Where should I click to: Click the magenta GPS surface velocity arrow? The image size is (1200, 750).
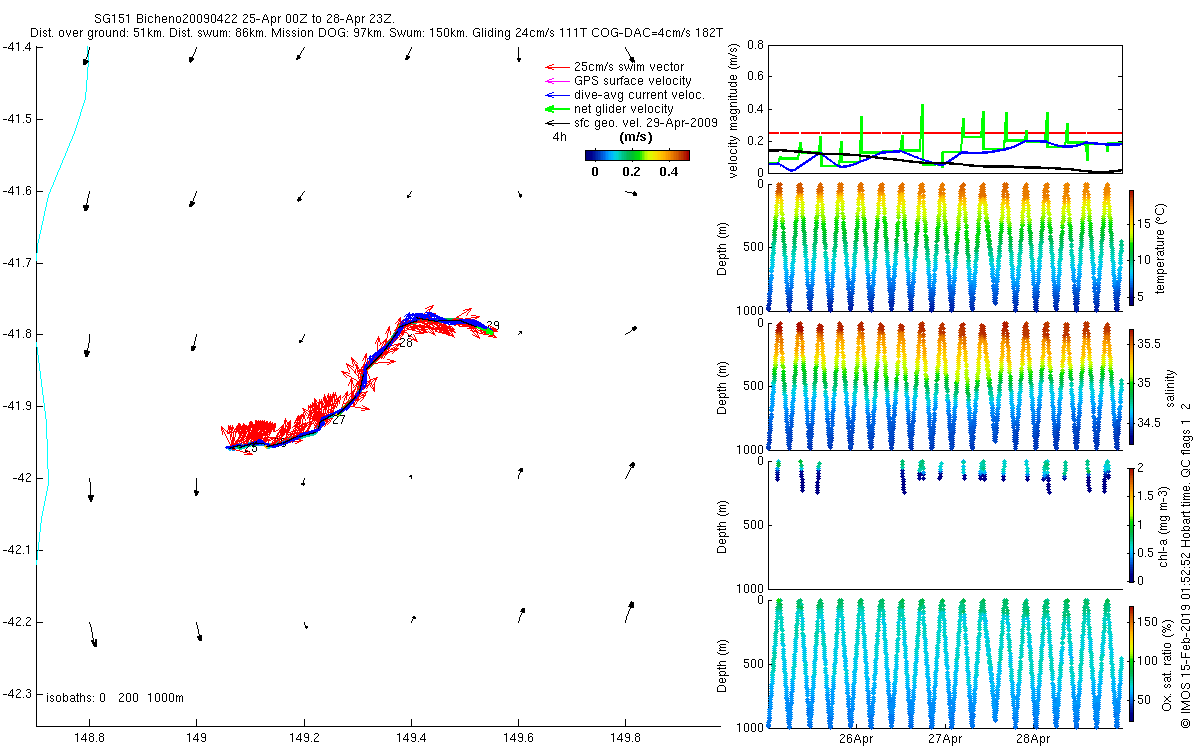pos(556,81)
